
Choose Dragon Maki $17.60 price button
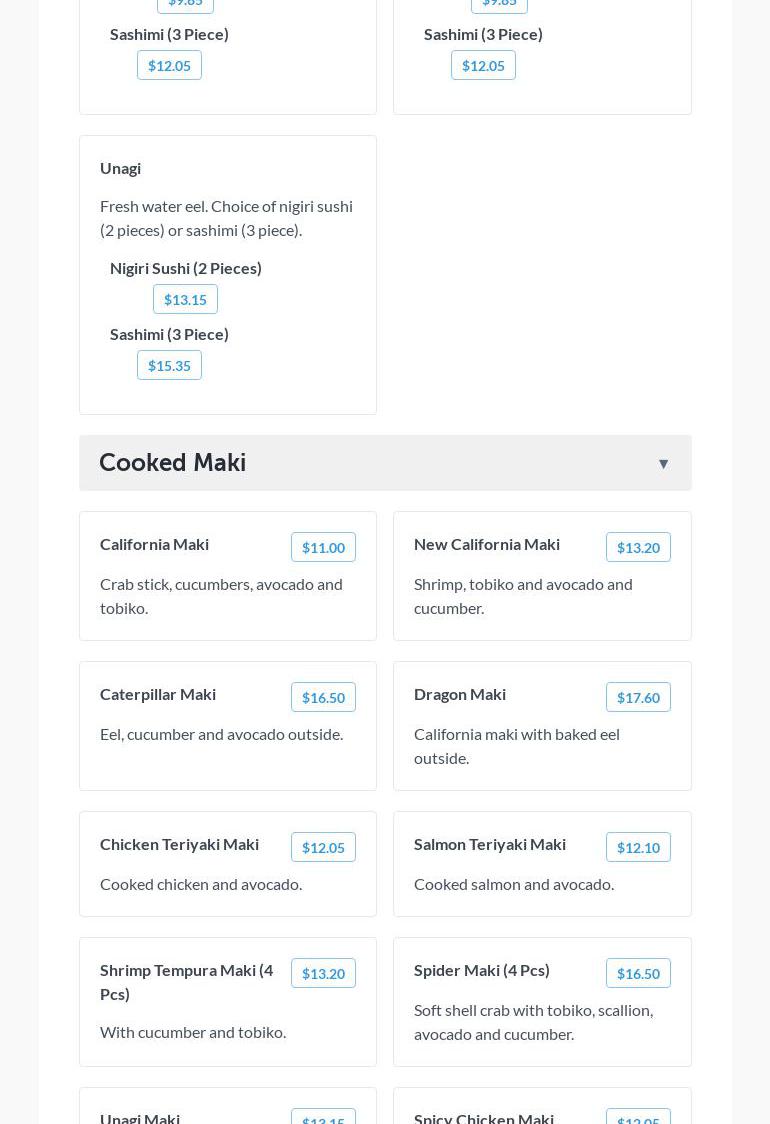click(x=638, y=697)
